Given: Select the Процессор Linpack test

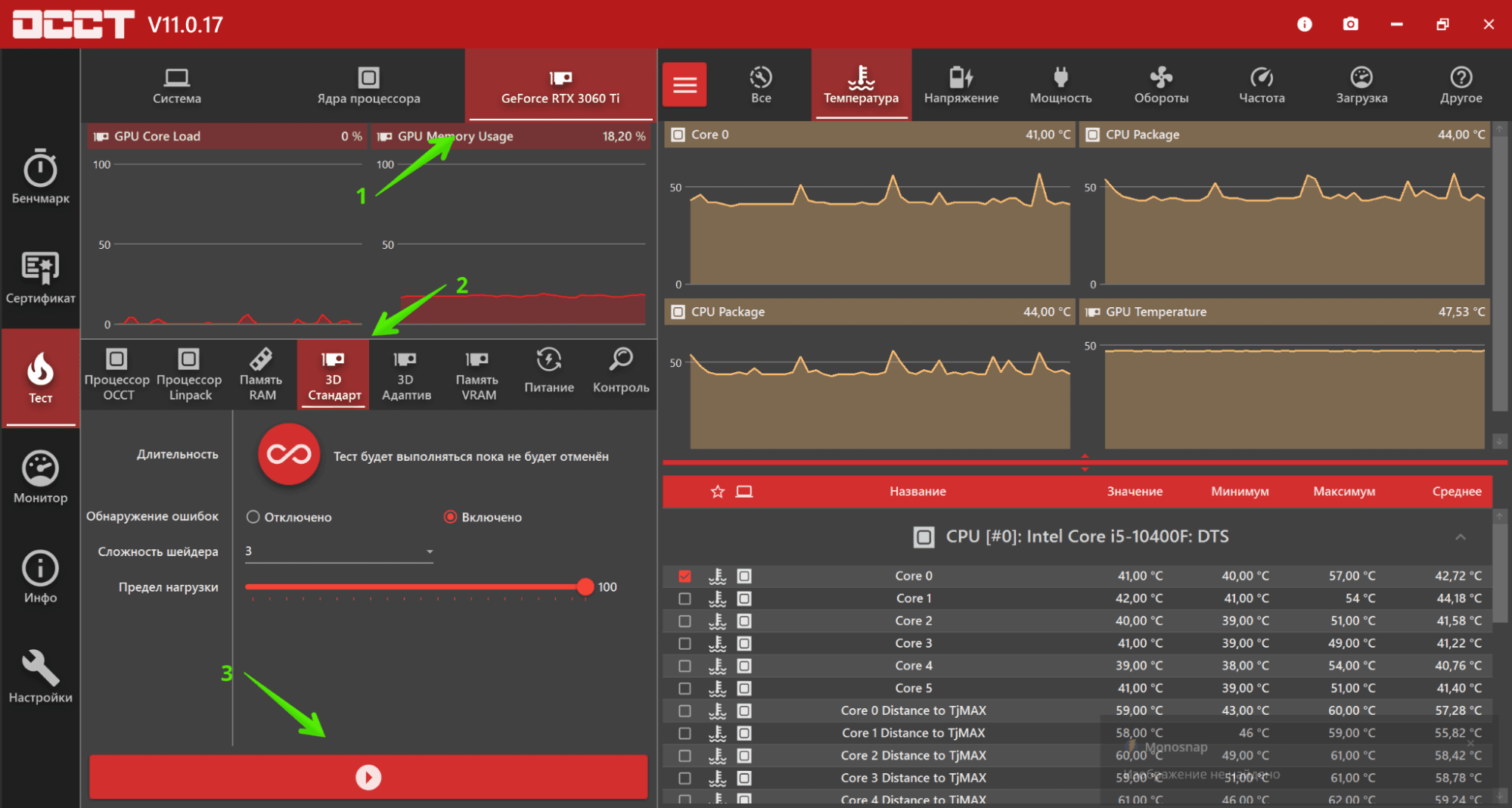Looking at the screenshot, I should [189, 374].
